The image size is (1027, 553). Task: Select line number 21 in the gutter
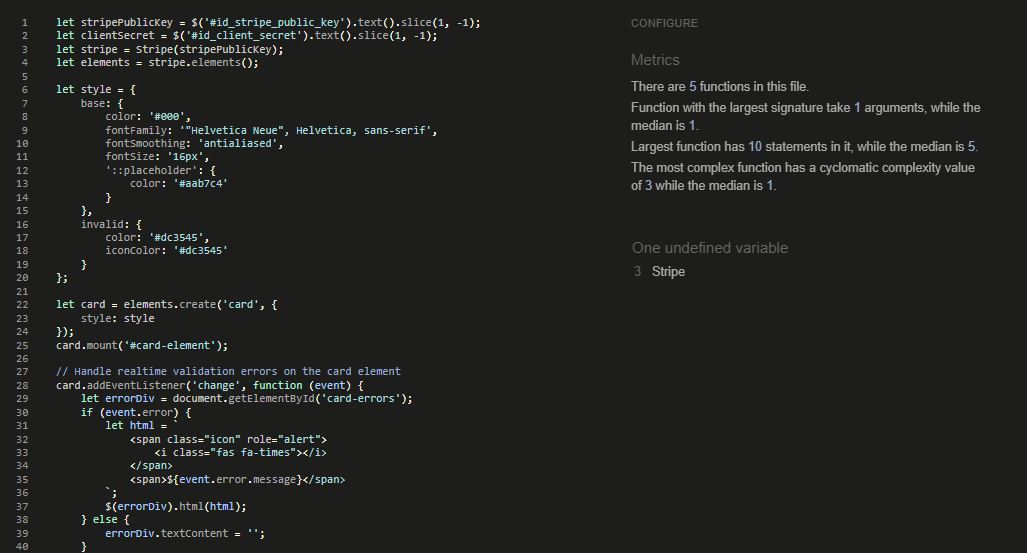point(22,291)
